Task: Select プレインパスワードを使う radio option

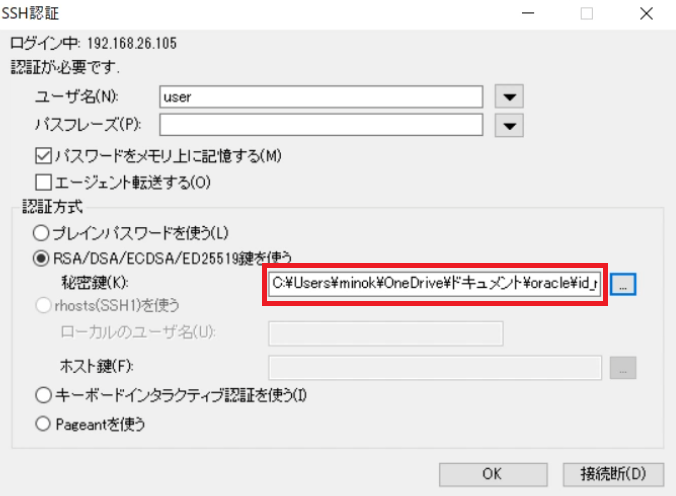Action: click(41, 233)
